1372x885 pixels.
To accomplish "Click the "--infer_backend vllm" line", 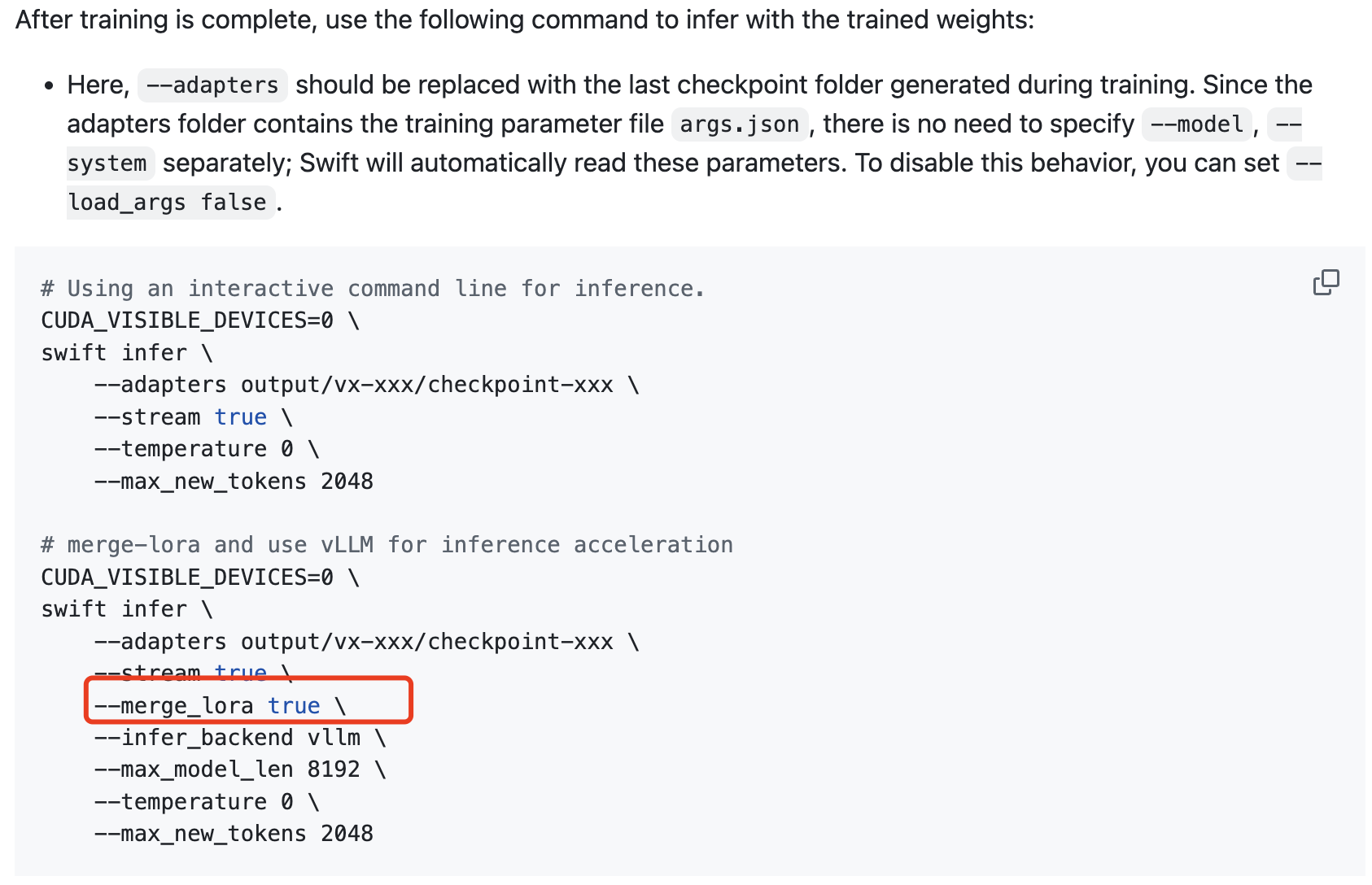I will (x=240, y=738).
